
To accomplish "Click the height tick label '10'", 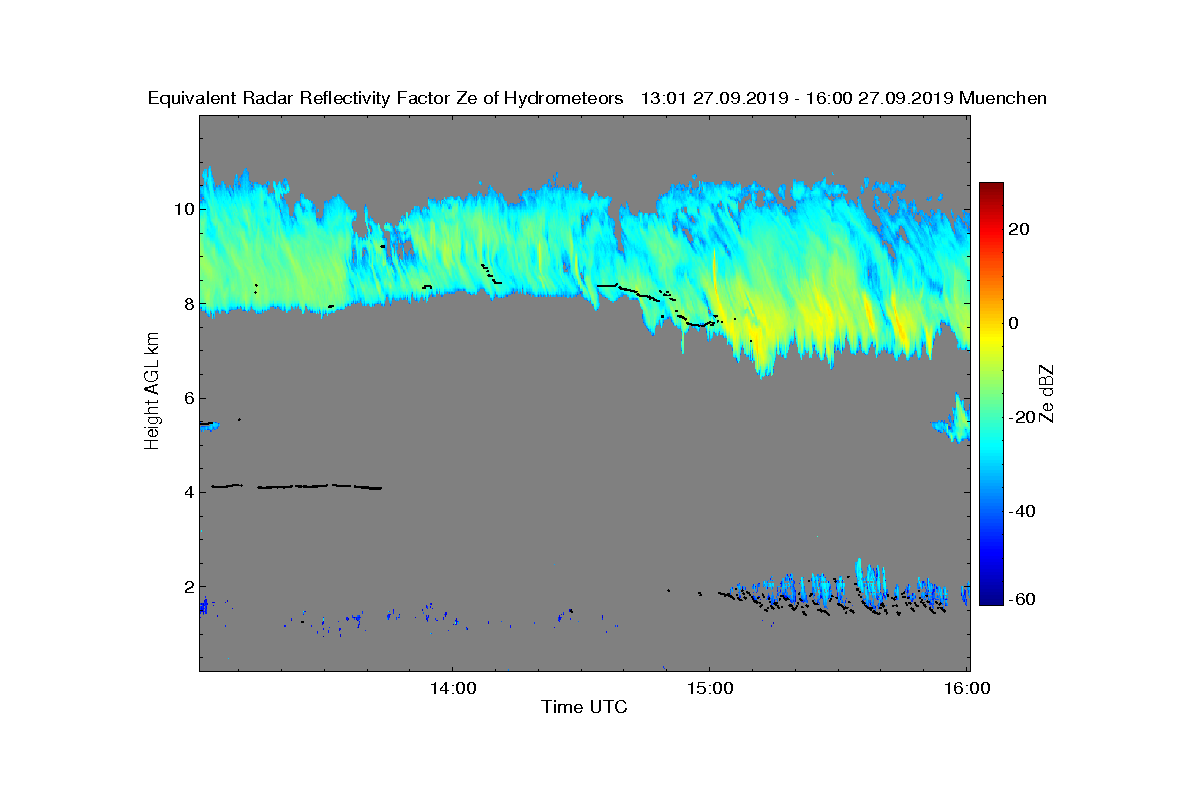I will click(183, 209).
